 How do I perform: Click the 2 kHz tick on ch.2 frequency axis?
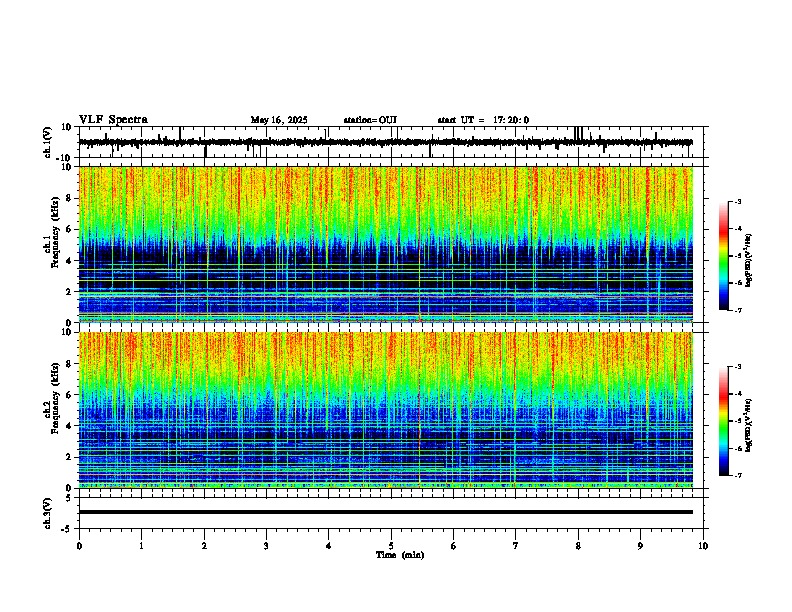point(70,457)
